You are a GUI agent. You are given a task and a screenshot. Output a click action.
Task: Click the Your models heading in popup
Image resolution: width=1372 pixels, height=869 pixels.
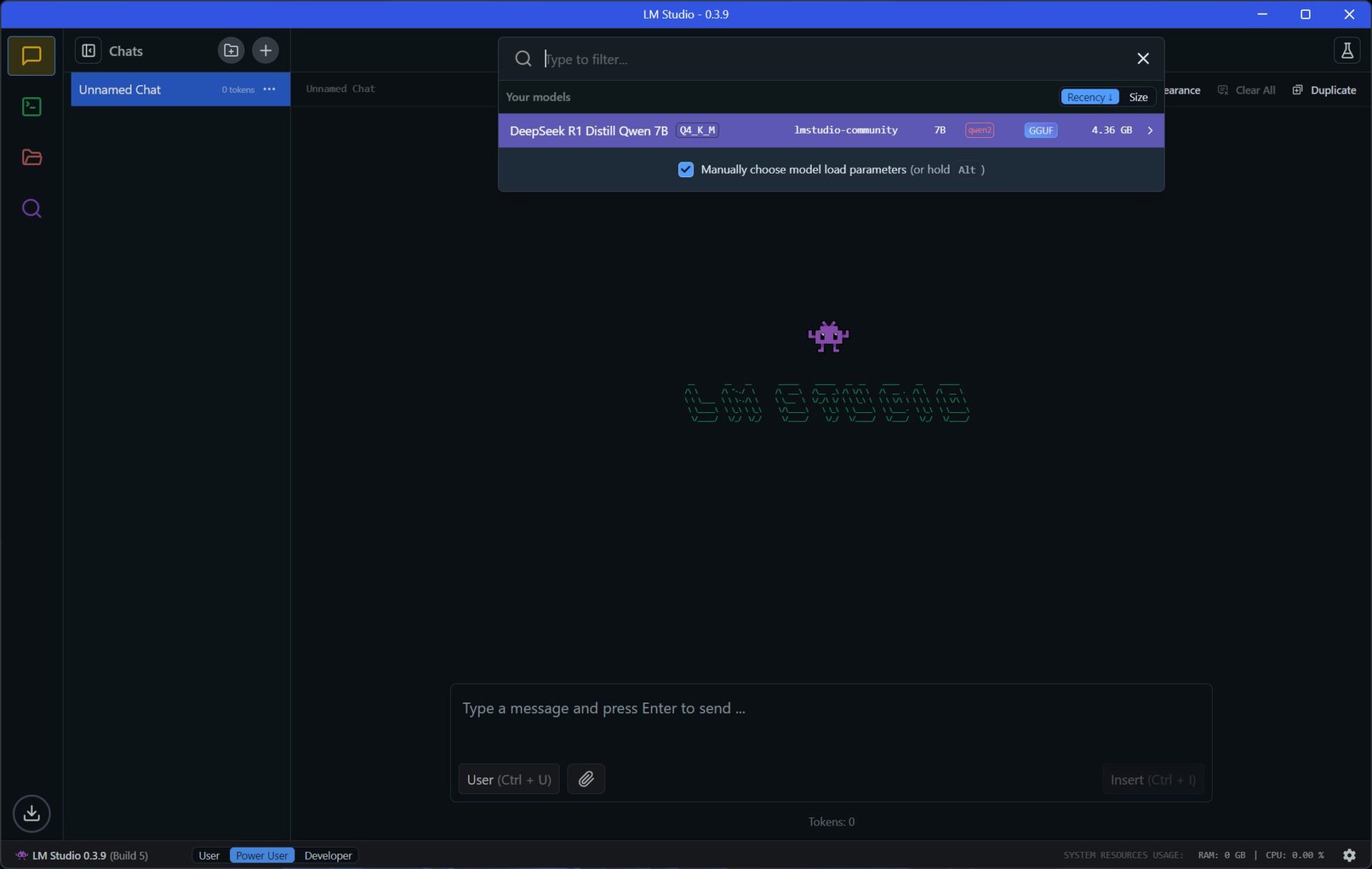tap(538, 97)
